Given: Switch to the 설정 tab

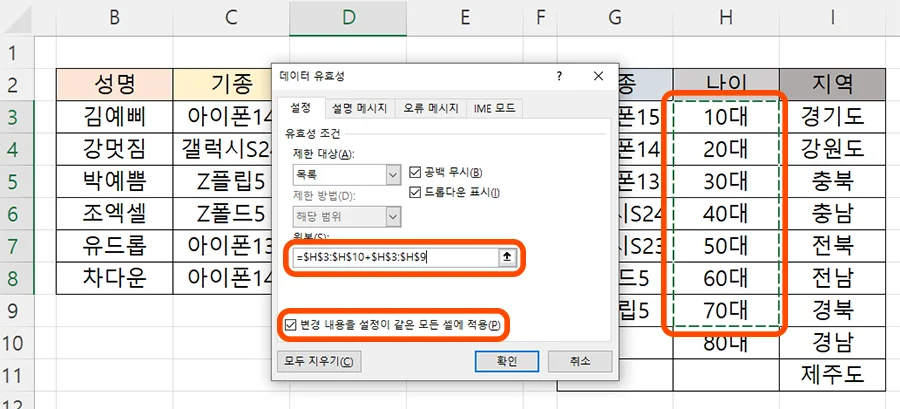Looking at the screenshot, I should (x=301, y=107).
